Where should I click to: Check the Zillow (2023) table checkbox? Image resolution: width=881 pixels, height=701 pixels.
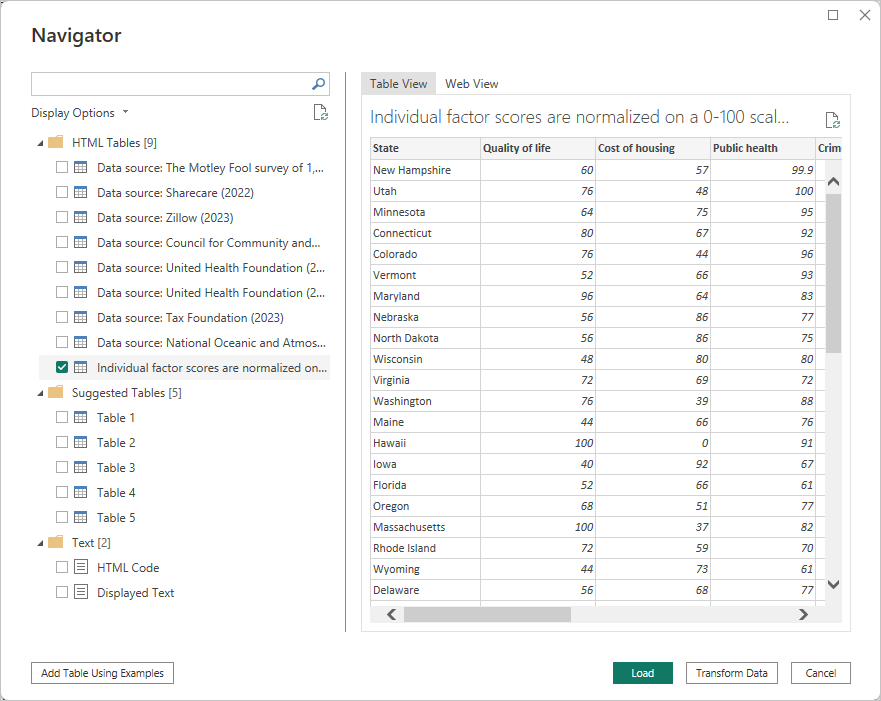tap(62, 217)
